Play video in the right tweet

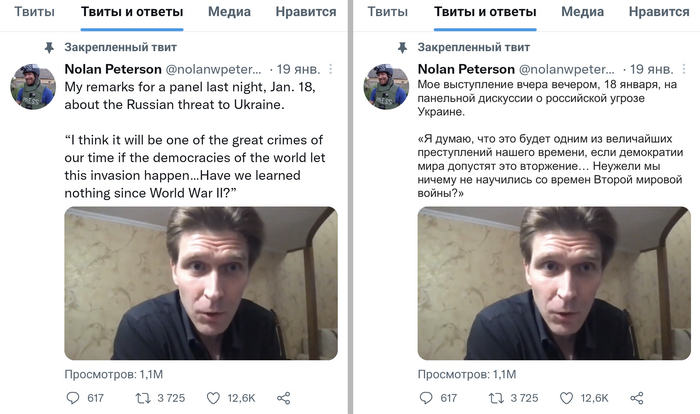coord(553,283)
